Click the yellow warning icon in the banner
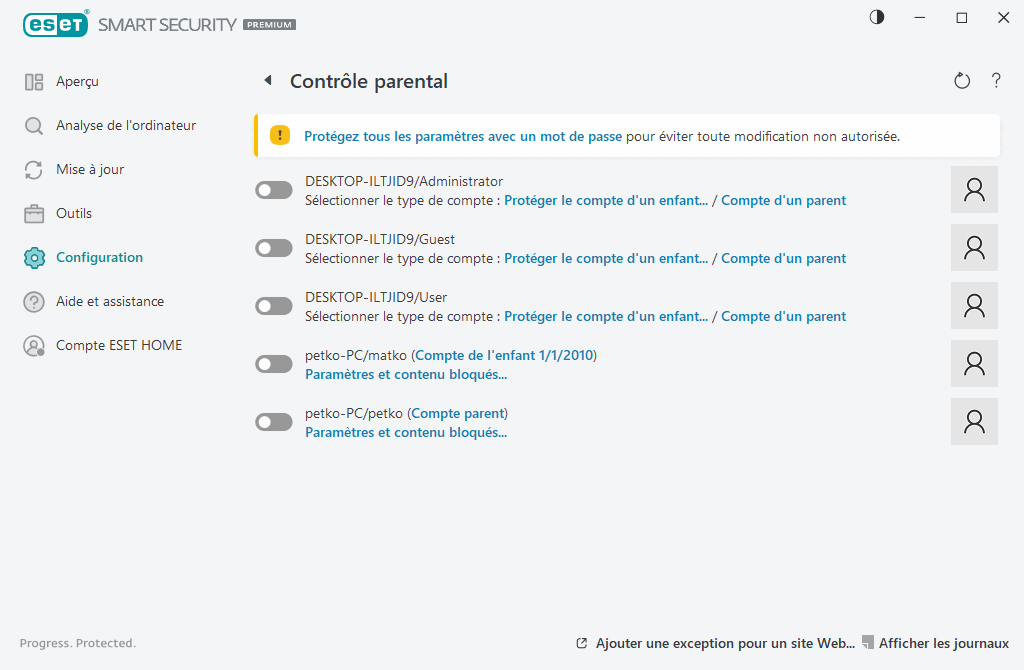 (x=281, y=136)
